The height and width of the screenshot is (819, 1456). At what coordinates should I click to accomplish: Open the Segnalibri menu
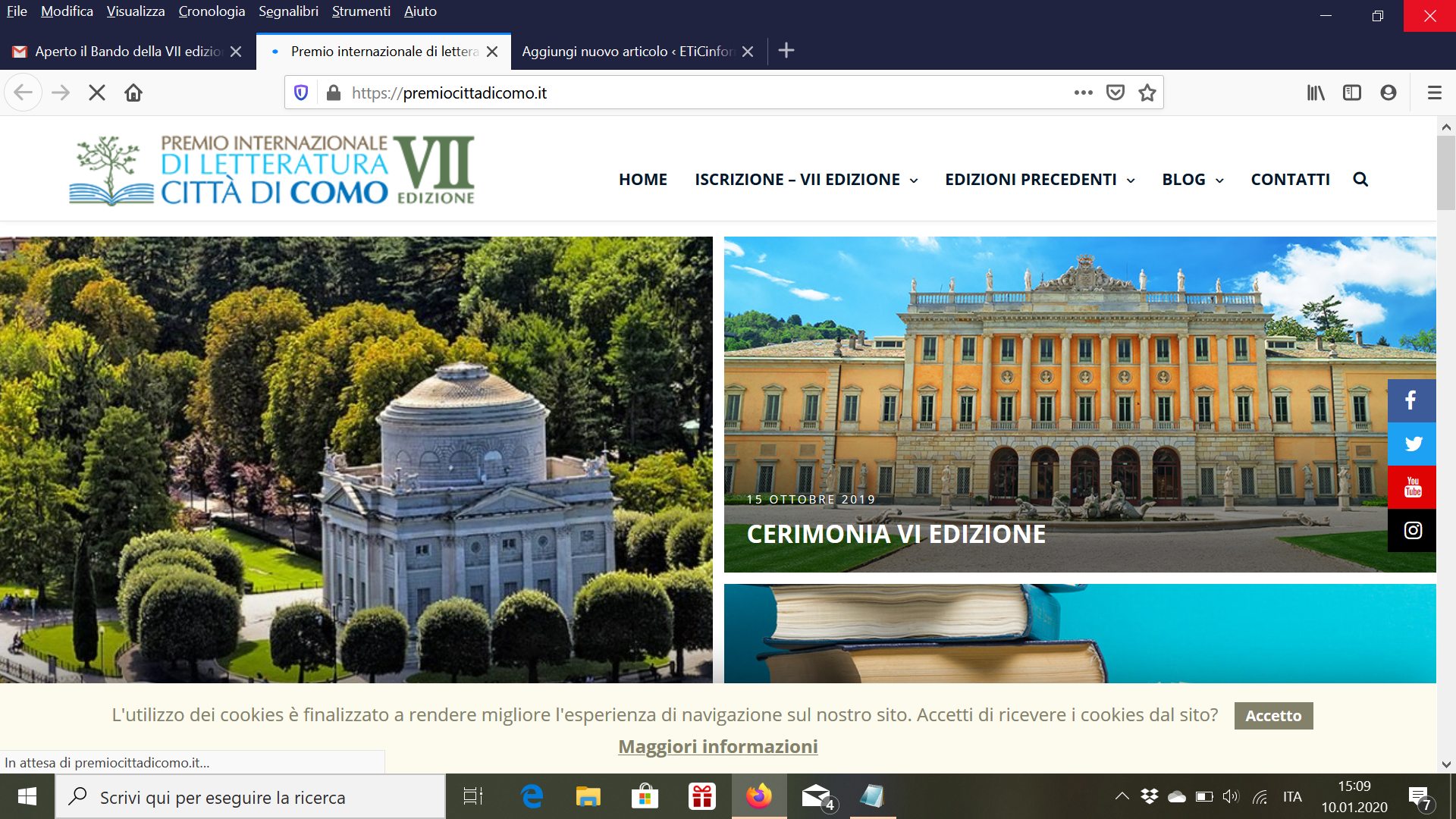[x=288, y=11]
